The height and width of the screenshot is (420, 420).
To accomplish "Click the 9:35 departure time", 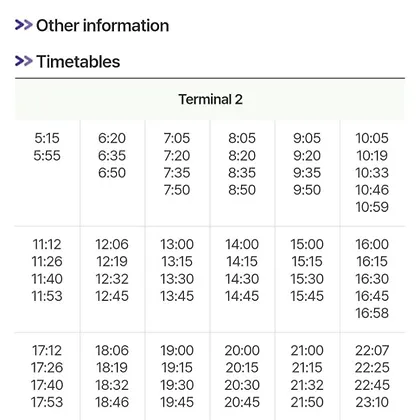I will (x=307, y=173).
